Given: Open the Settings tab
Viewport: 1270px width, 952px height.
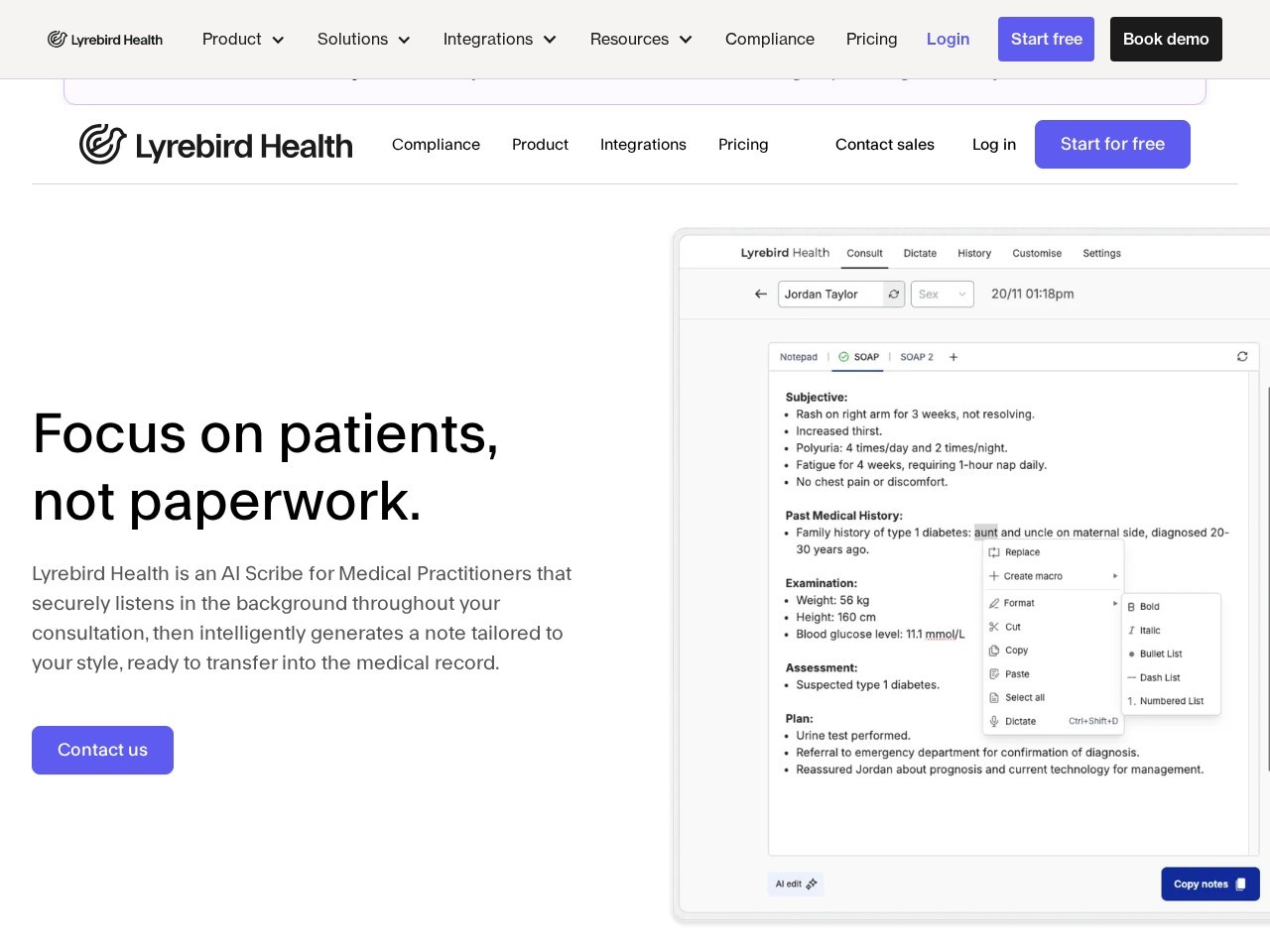Looking at the screenshot, I should [1102, 254].
